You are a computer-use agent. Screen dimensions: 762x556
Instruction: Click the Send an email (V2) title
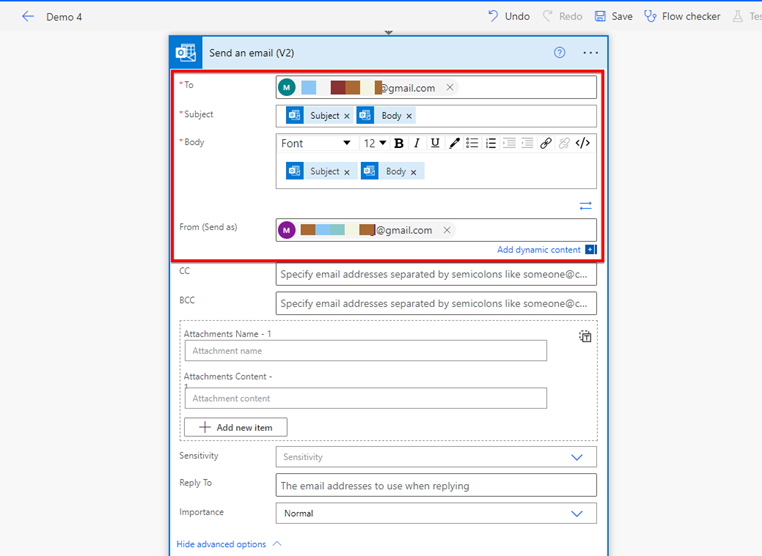point(252,53)
